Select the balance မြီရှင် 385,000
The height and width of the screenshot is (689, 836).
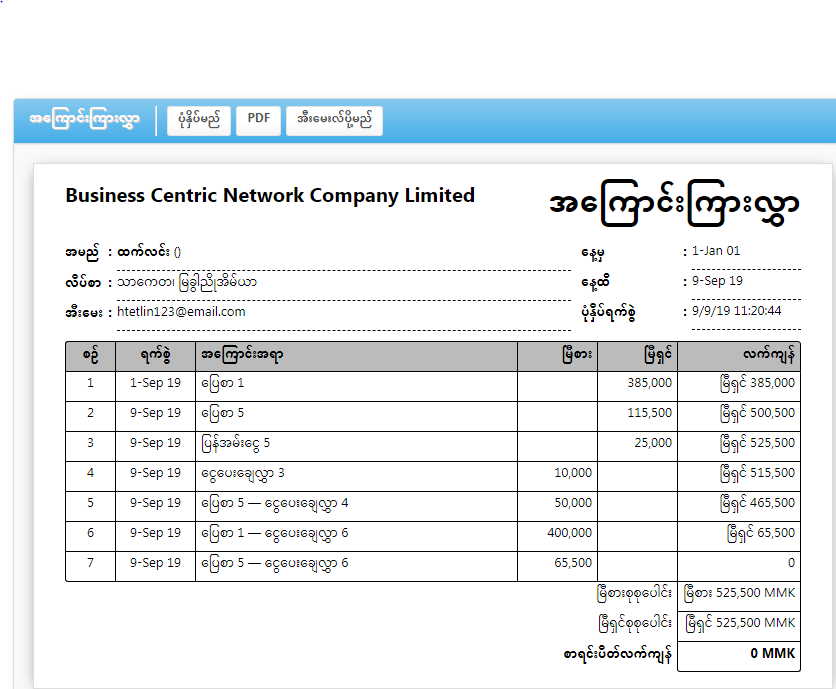757,383
